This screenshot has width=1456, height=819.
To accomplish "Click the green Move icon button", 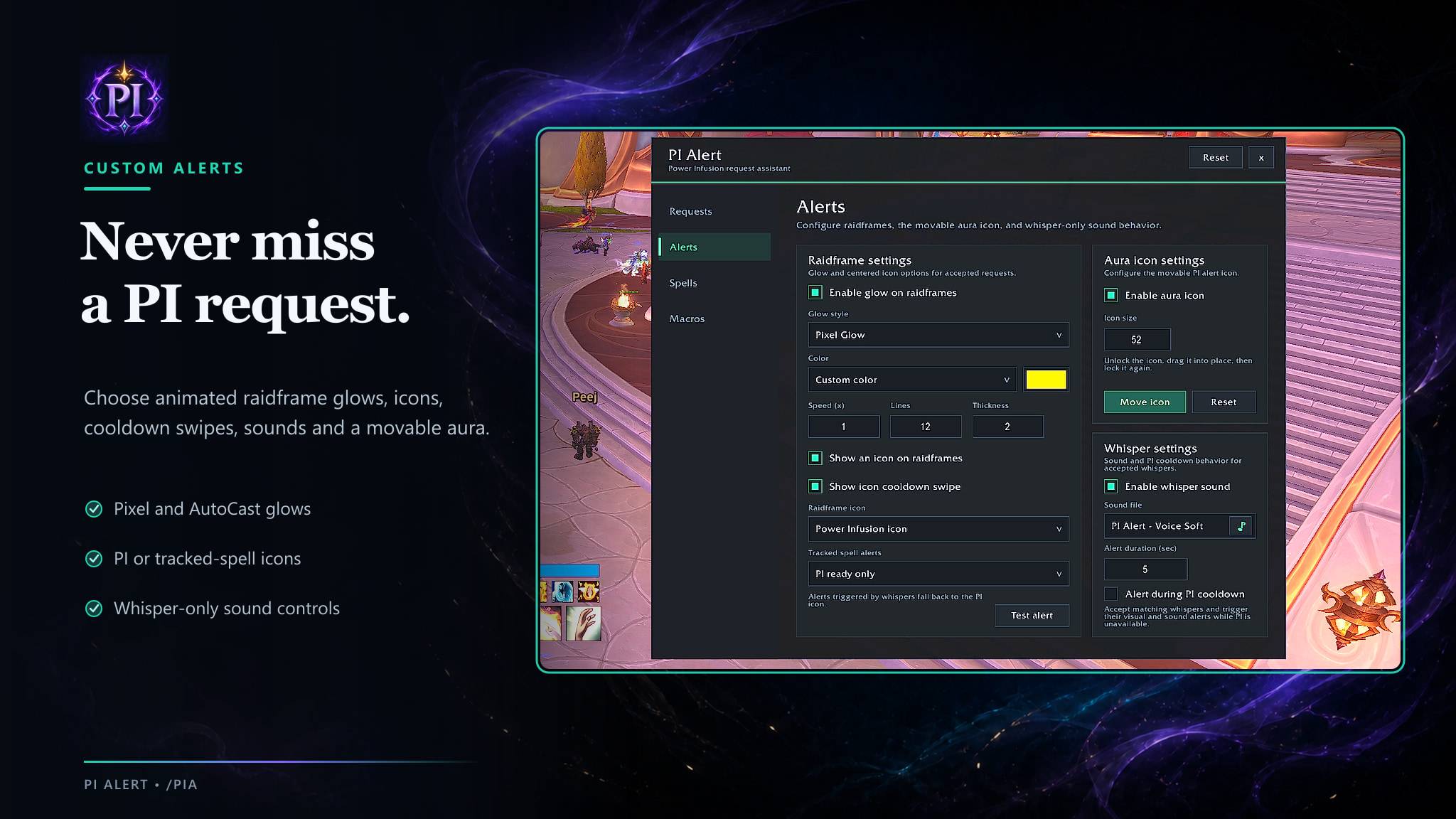I will (1145, 402).
